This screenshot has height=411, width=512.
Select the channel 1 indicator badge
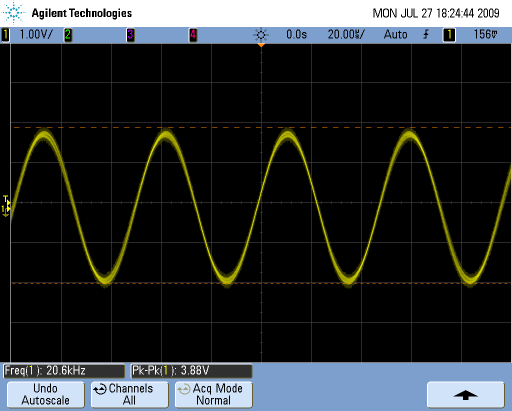click(6, 35)
